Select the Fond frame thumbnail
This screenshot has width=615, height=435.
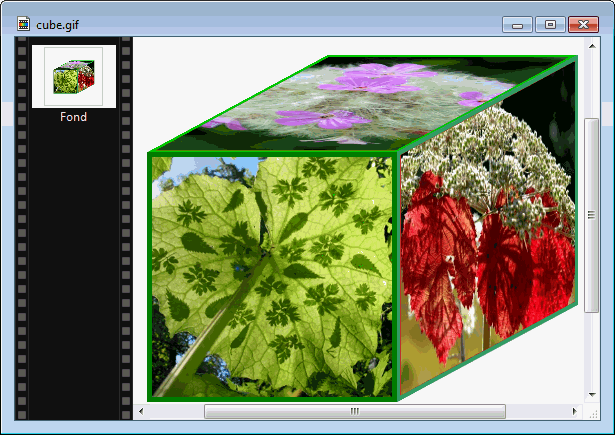click(74, 76)
